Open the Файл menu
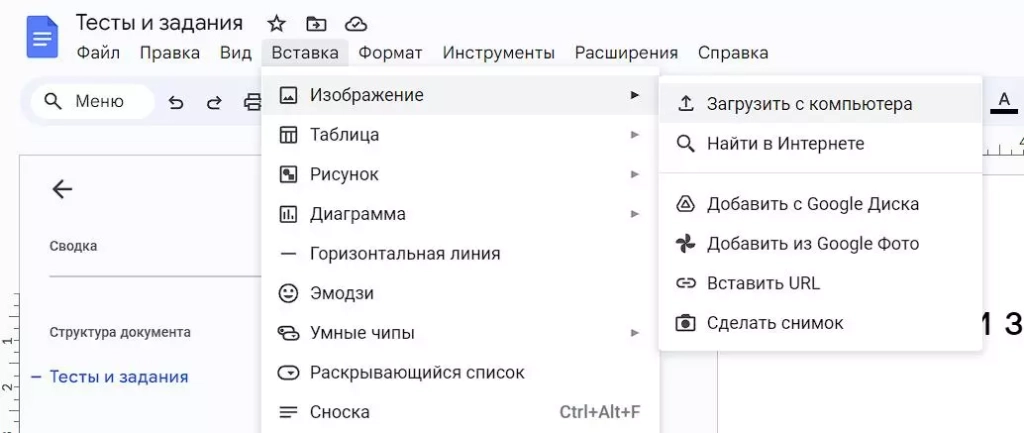 coord(98,52)
